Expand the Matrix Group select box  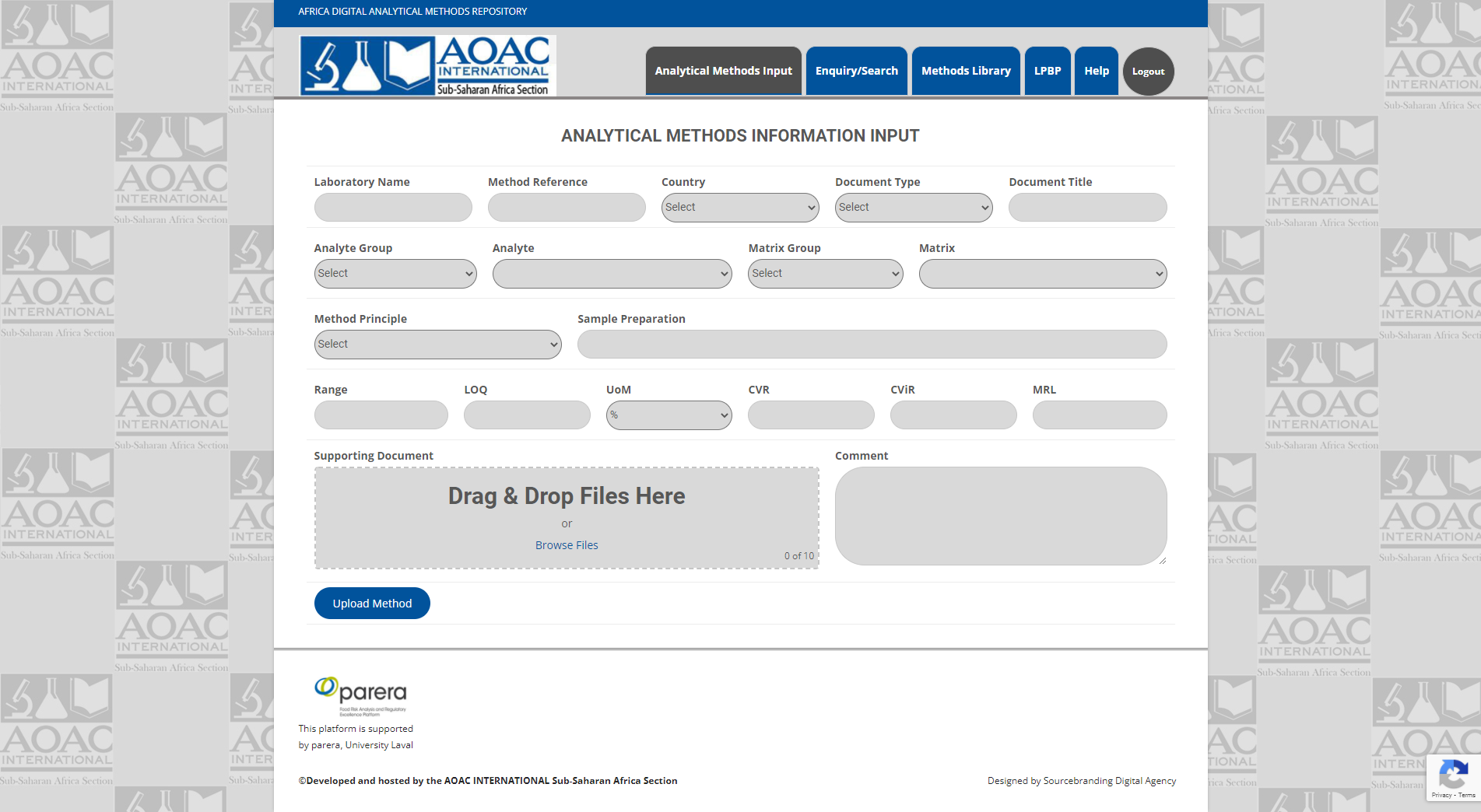[825, 274]
